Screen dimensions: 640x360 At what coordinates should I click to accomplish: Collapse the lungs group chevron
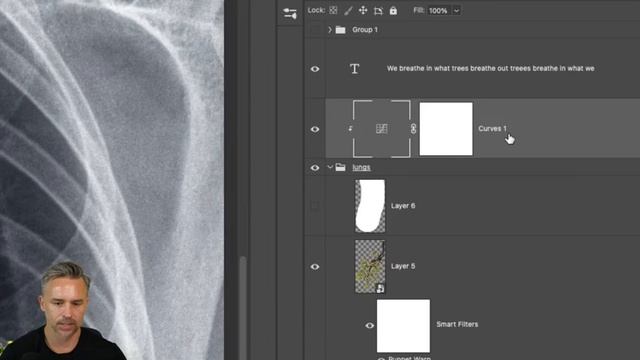330,167
